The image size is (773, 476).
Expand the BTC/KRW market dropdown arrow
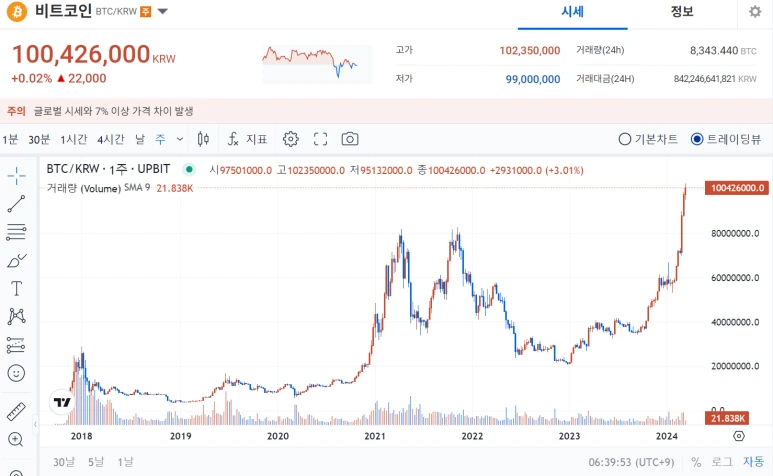[162, 11]
